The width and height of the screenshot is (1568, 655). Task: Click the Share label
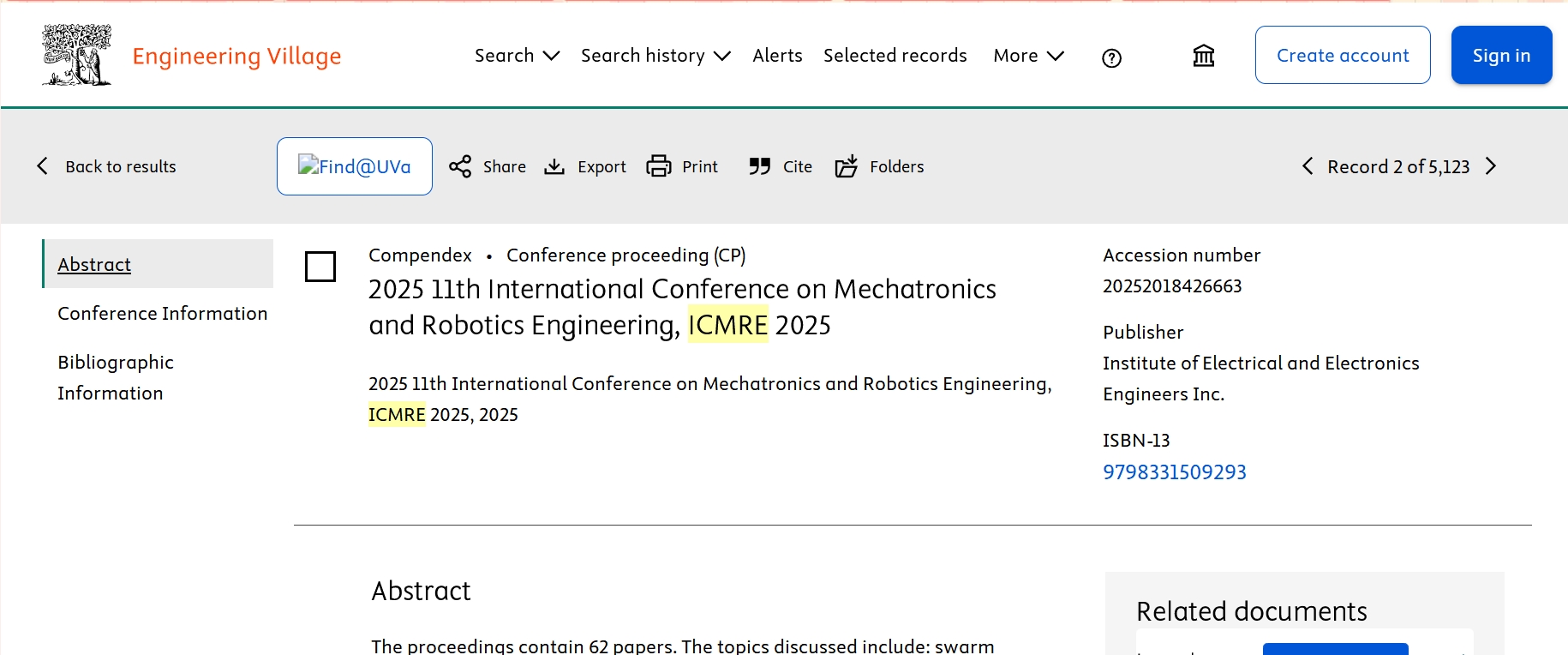505,166
